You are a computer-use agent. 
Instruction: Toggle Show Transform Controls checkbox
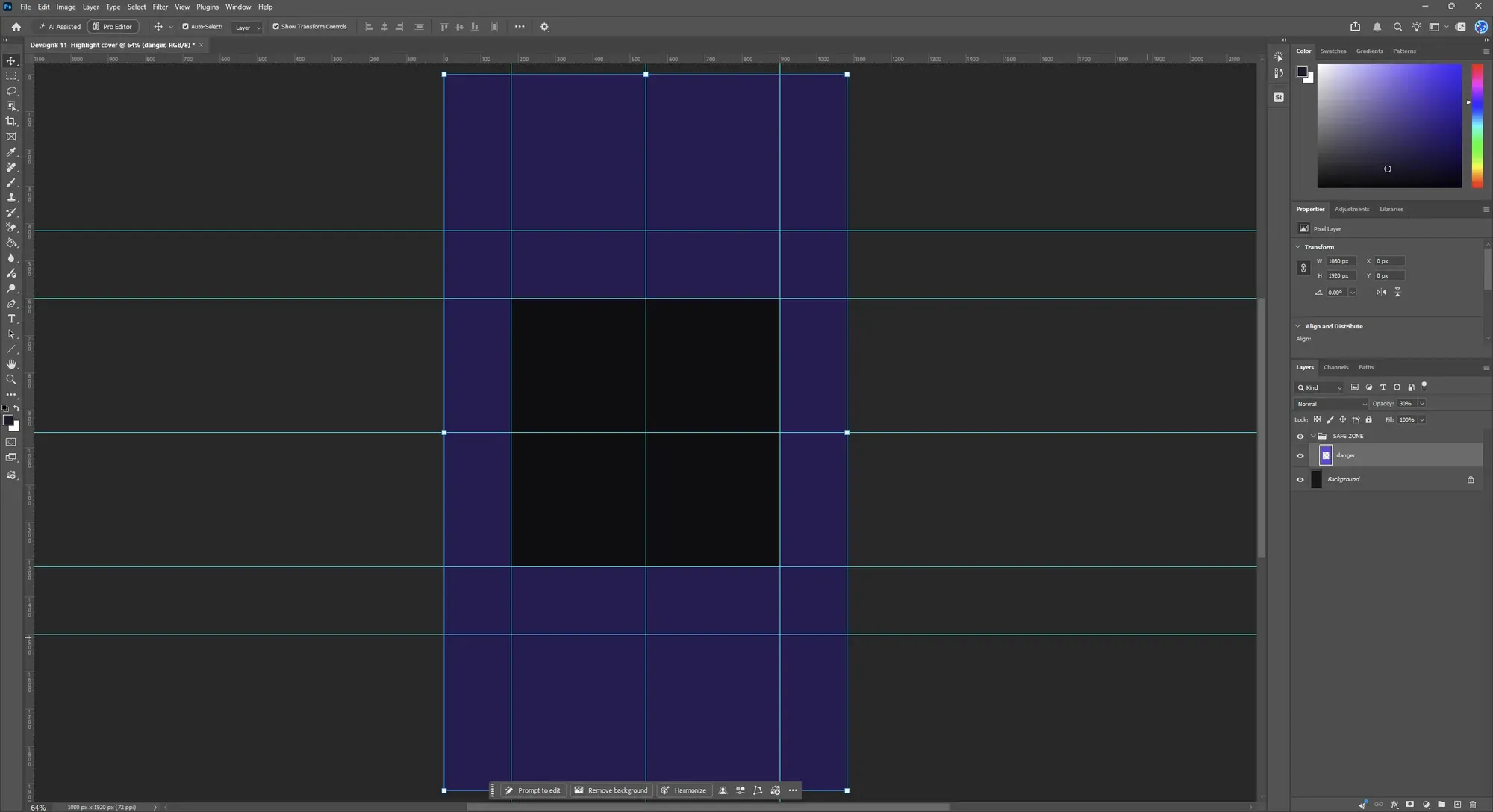[275, 27]
